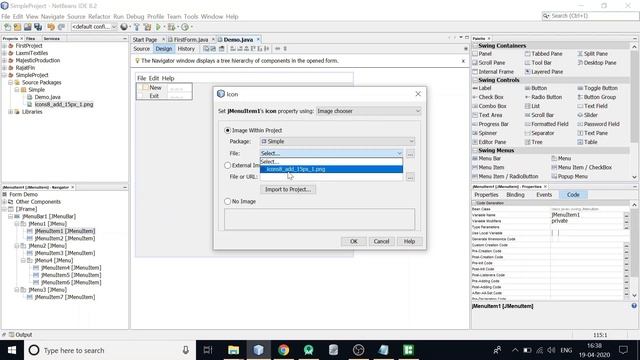Close the Navigator hint message

(x=463, y=61)
